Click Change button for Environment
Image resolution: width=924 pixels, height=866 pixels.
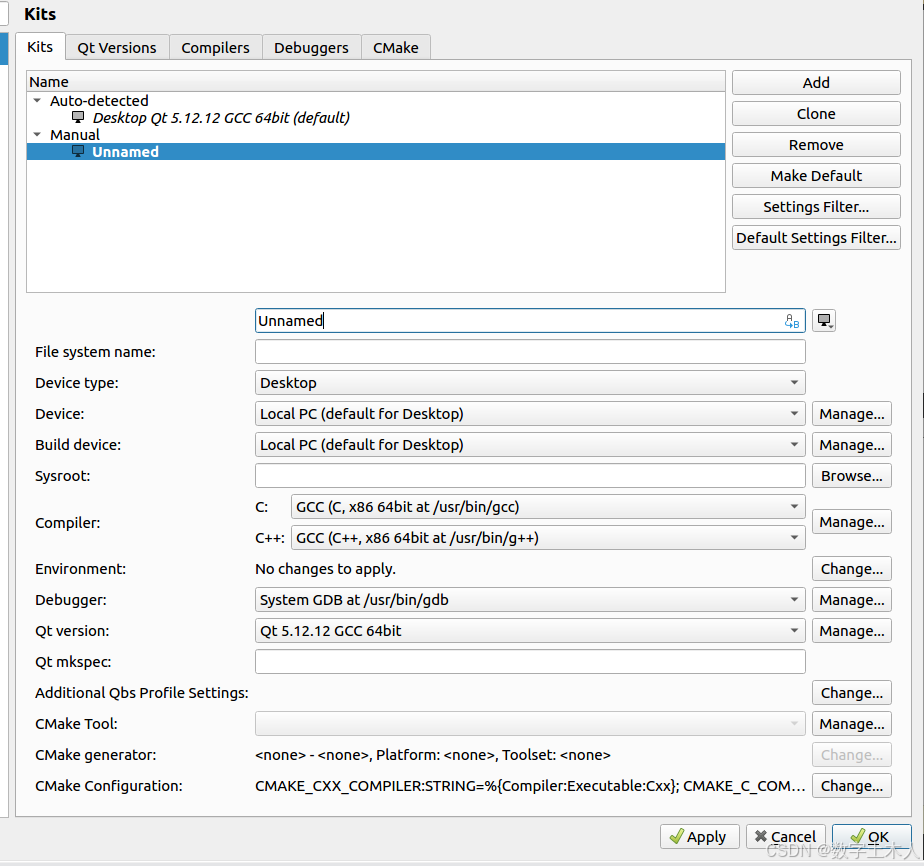click(x=852, y=568)
